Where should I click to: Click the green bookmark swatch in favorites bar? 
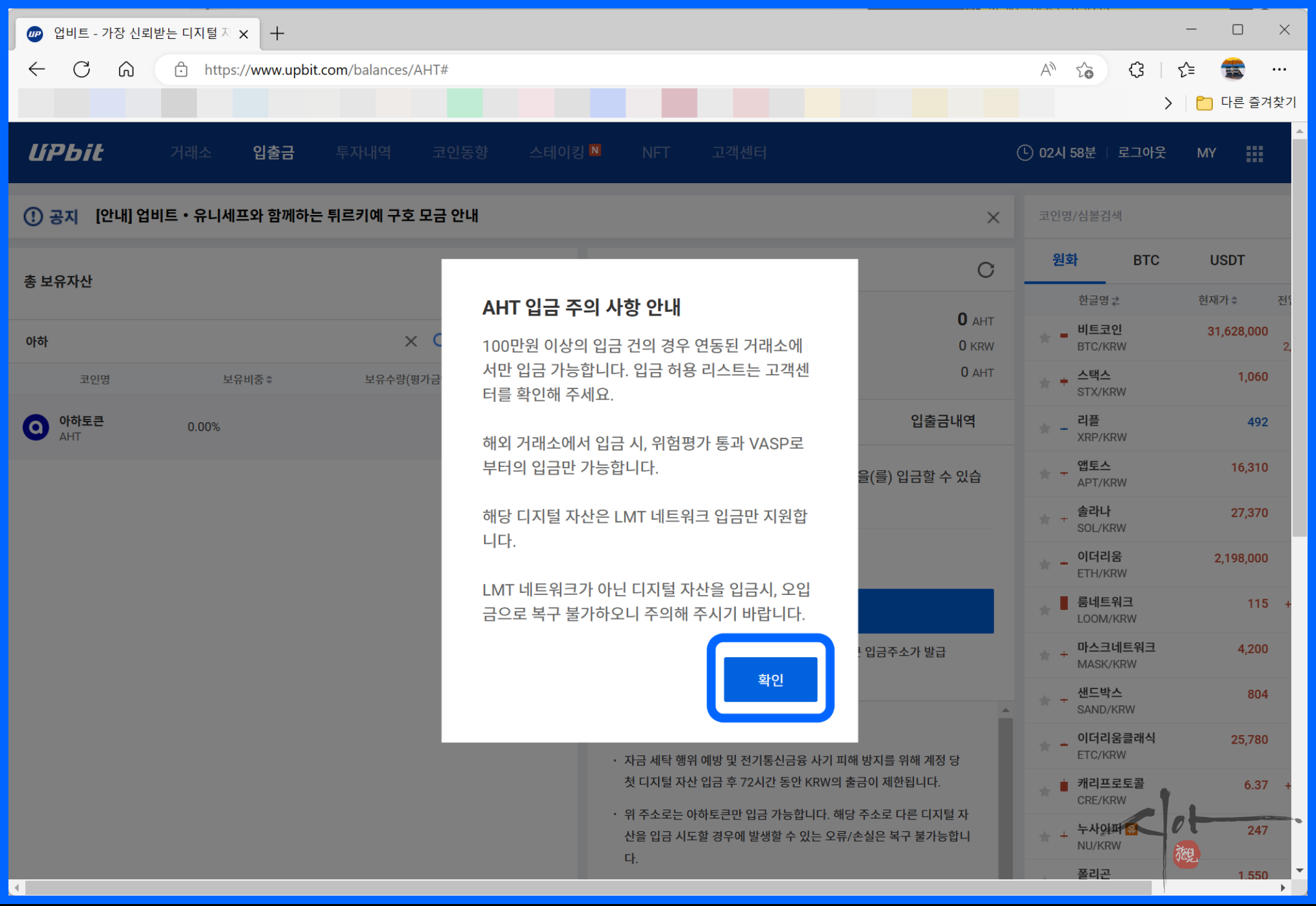(464, 103)
